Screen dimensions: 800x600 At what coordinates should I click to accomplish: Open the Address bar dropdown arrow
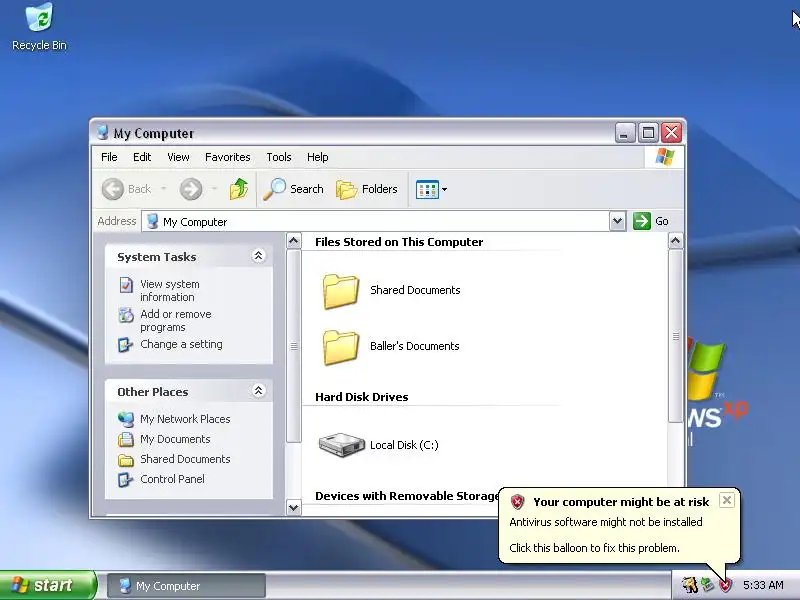(617, 221)
